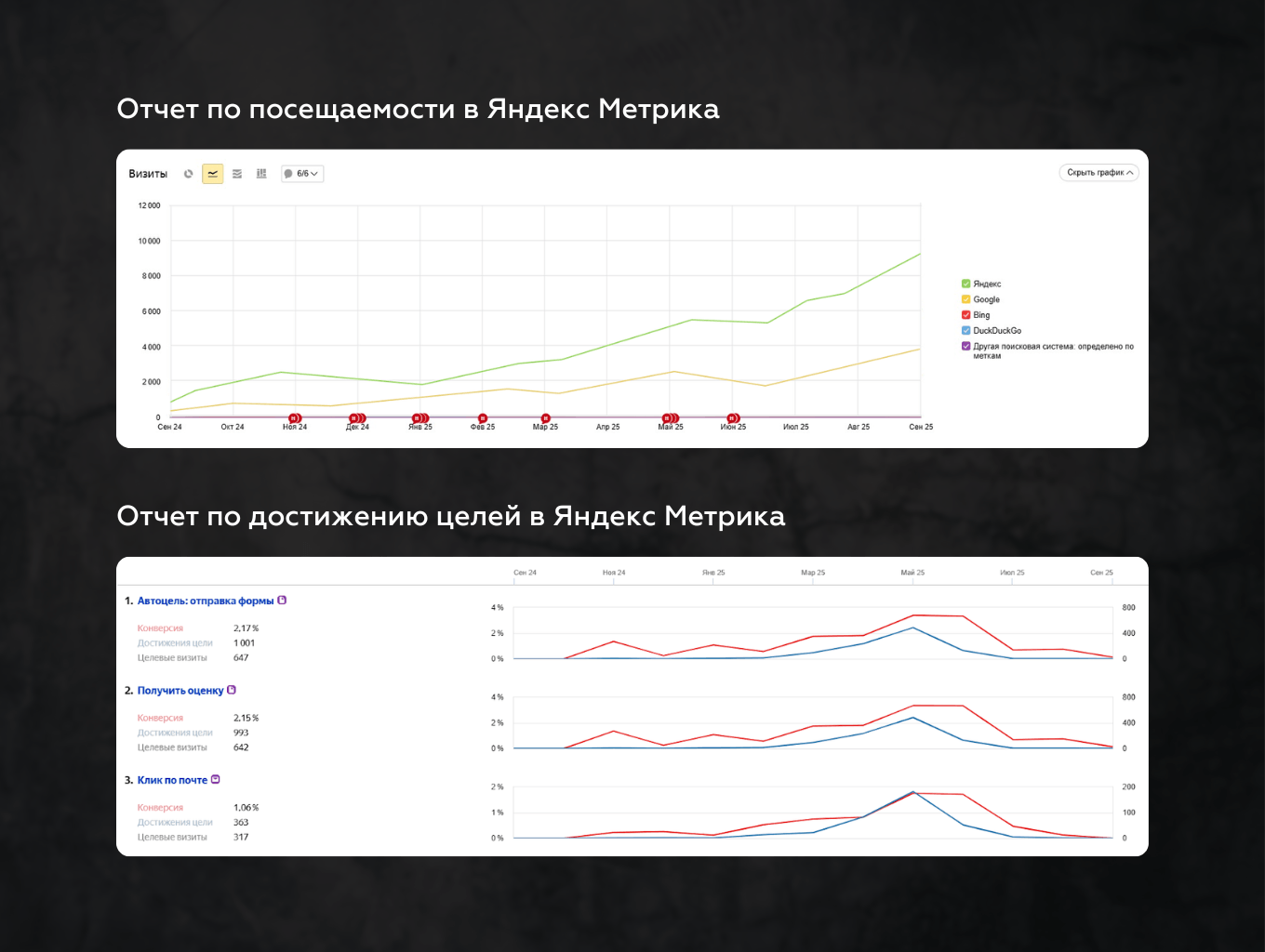Screen dimensions: 1265x952
Task: Click Достижения цели label under Получить оценку
Action: (175, 733)
